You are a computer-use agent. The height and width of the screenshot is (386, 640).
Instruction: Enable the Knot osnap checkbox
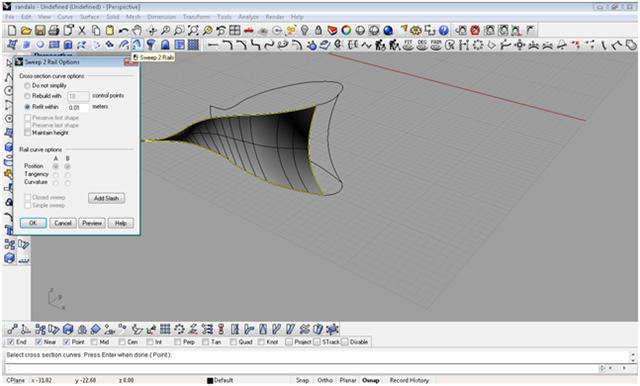[261, 342]
